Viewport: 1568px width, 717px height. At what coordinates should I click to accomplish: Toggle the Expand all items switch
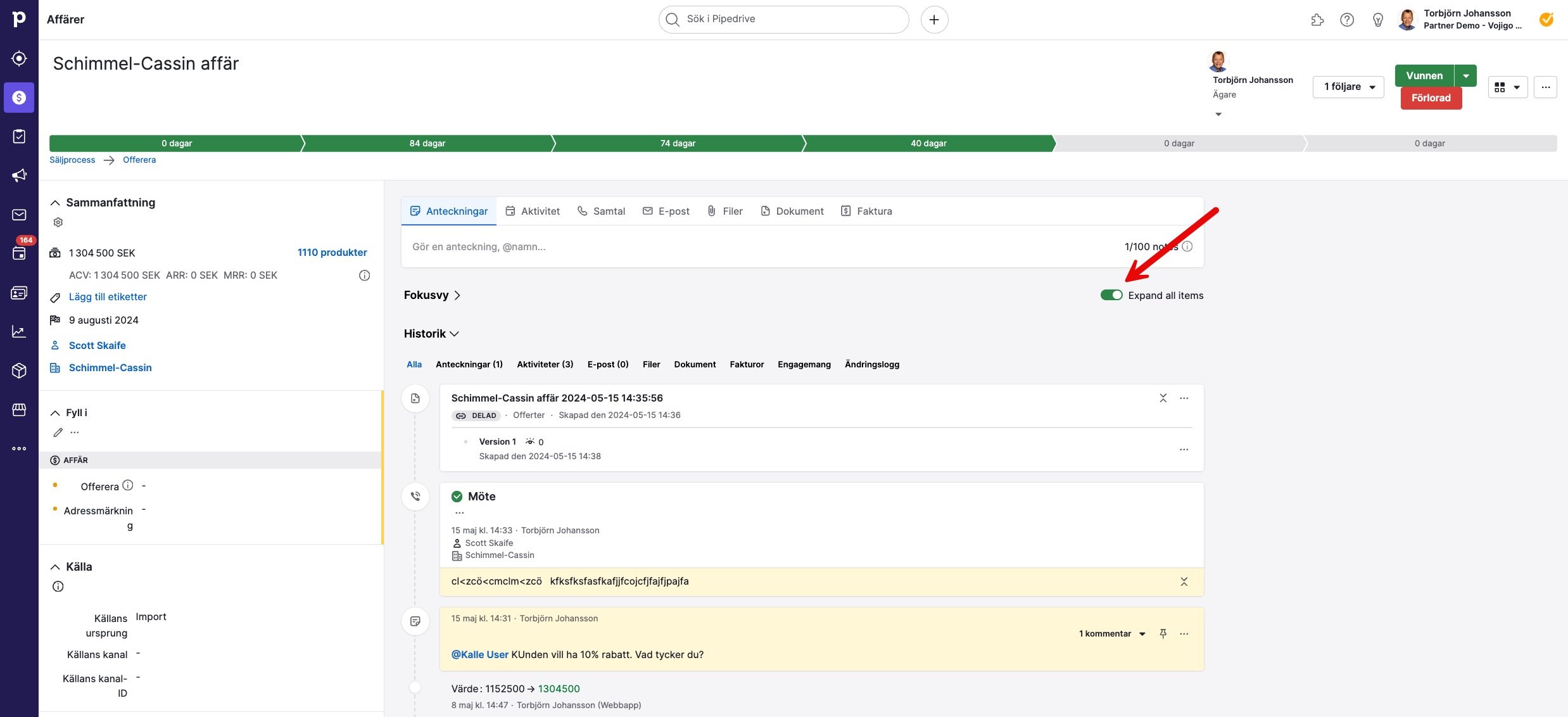[x=1111, y=295]
